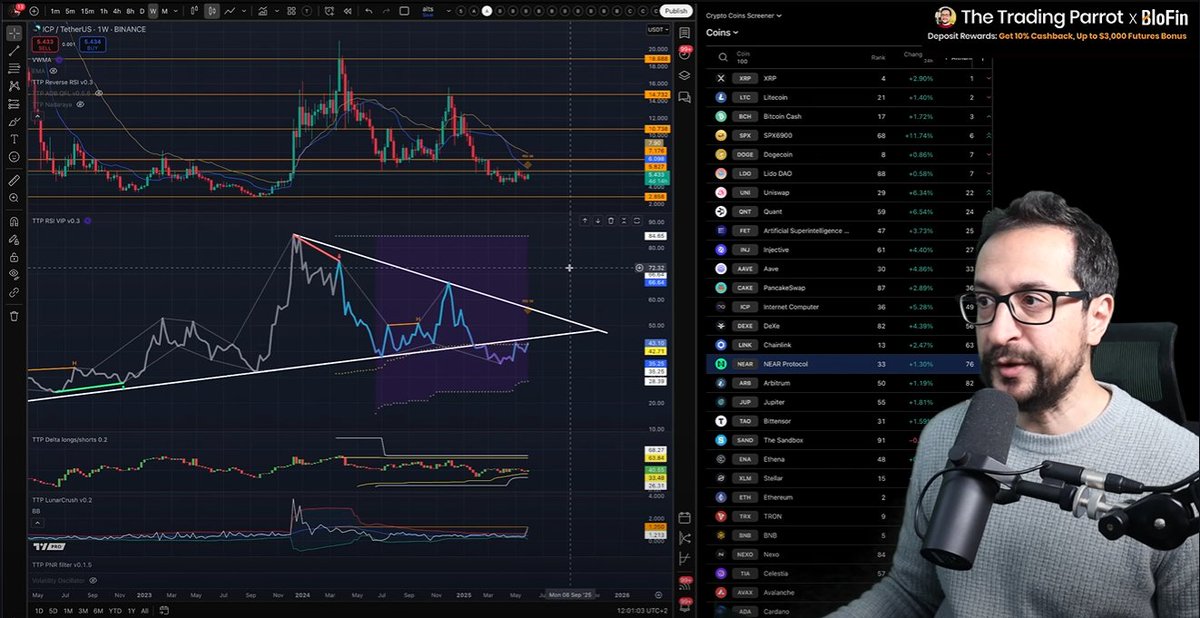Open the emoji sticker tool
Viewport: 1200px width, 618px height.
[14, 157]
